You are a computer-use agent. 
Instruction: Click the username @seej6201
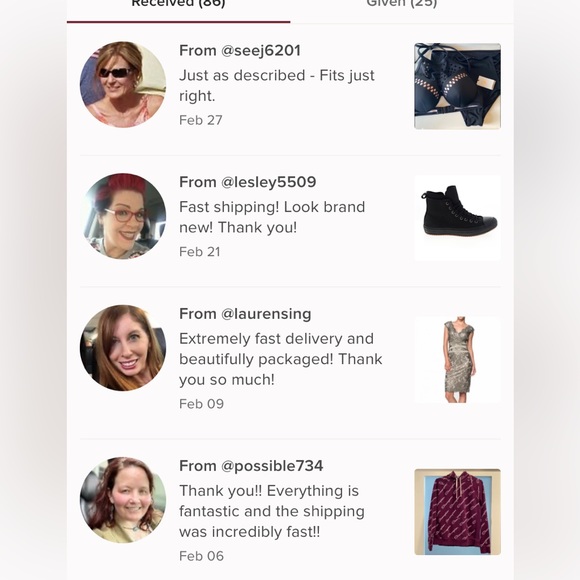pos(260,51)
